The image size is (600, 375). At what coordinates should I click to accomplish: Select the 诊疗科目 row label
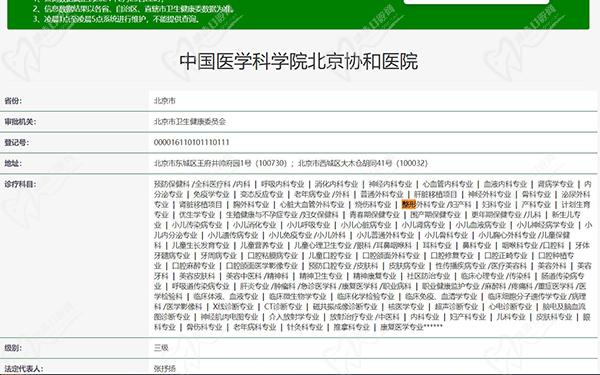[20, 184]
